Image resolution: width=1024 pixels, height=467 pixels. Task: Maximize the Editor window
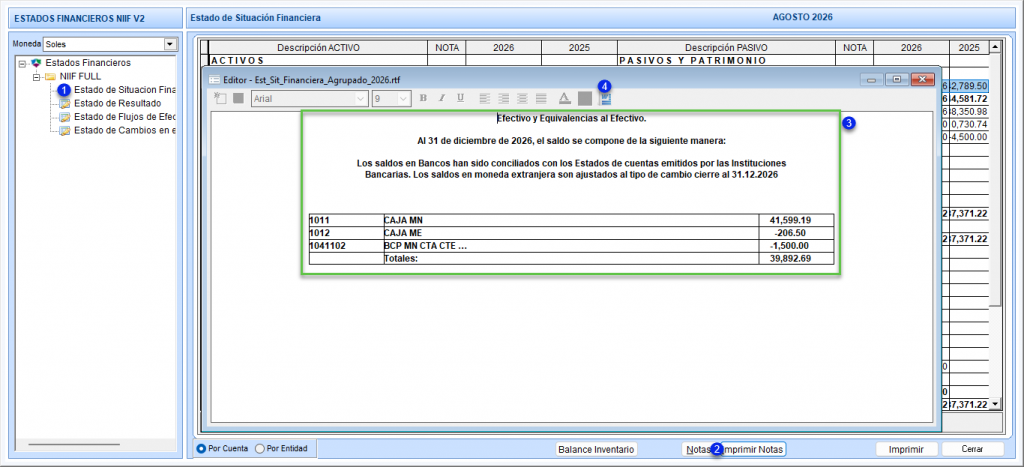click(x=897, y=79)
